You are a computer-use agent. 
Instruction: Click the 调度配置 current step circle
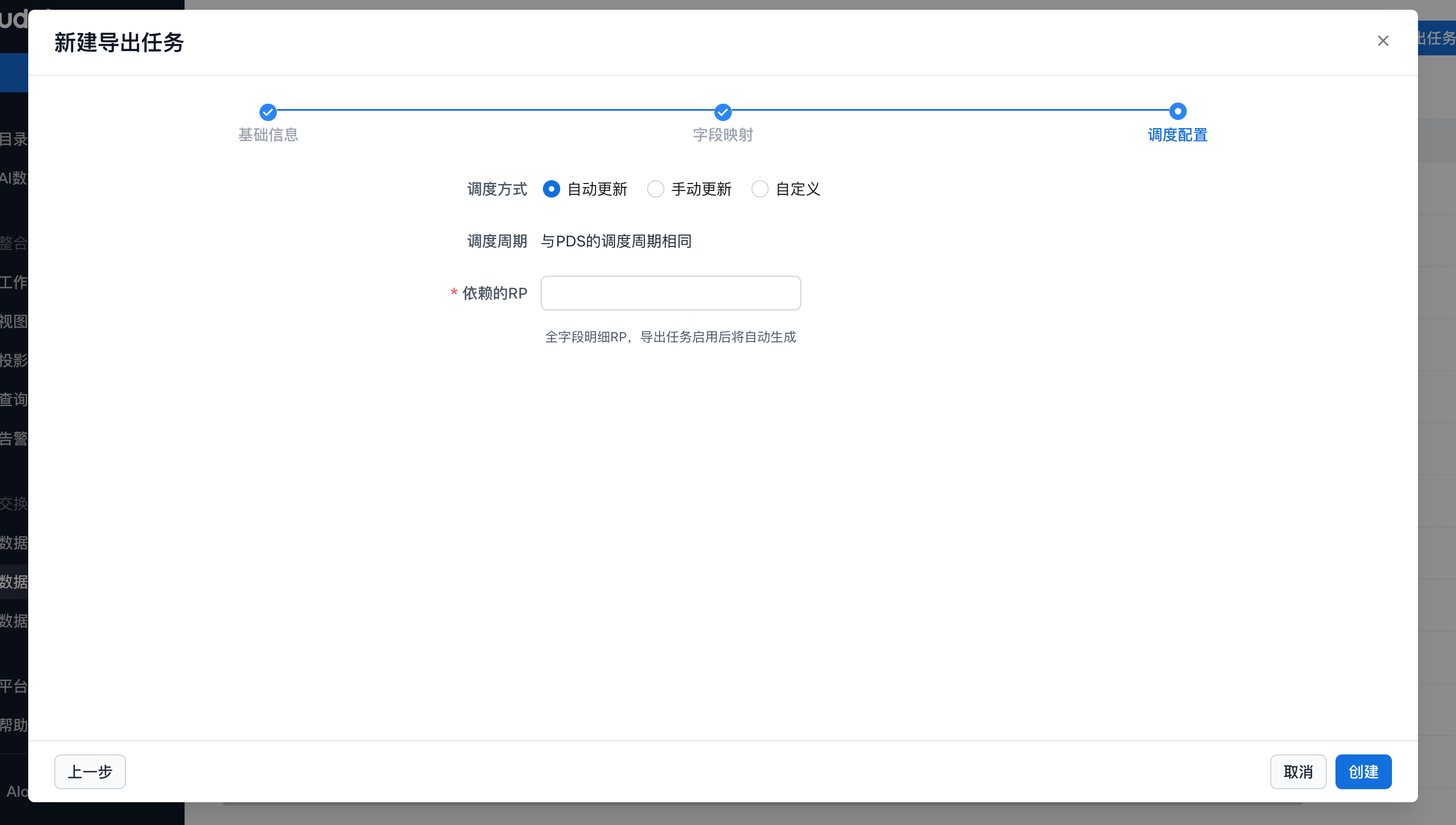pyautogui.click(x=1177, y=111)
